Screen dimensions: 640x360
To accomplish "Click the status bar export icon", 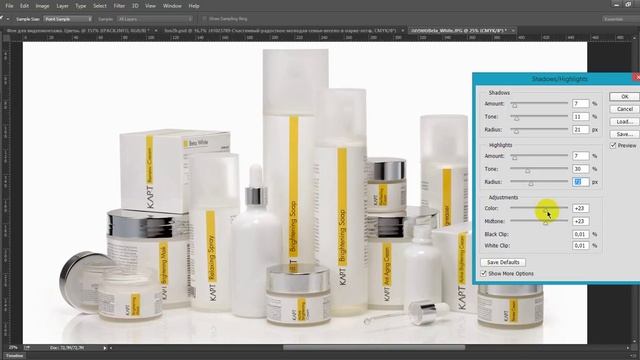I will coord(27,348).
